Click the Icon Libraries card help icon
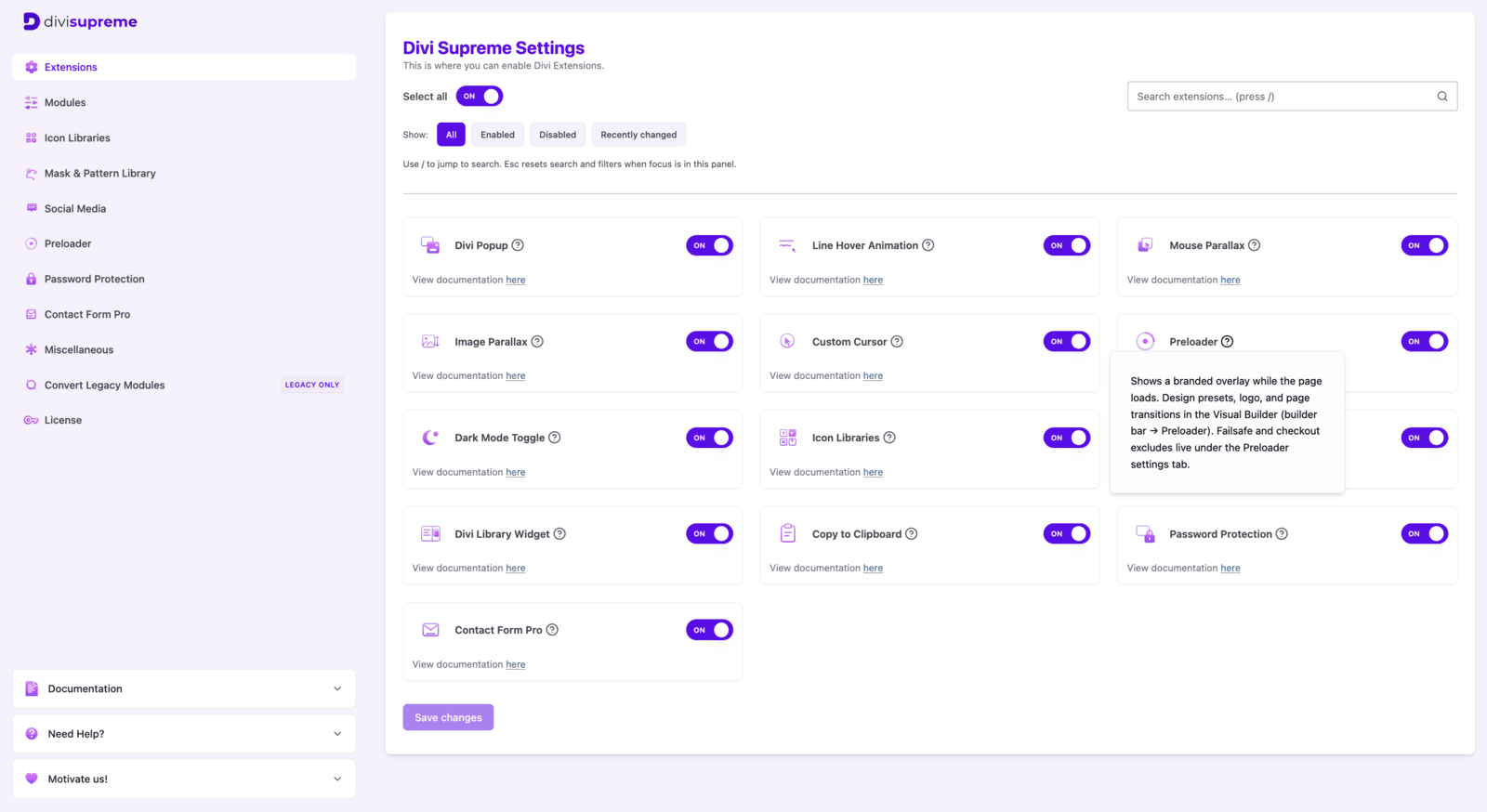The height and width of the screenshot is (812, 1487). coord(889,438)
